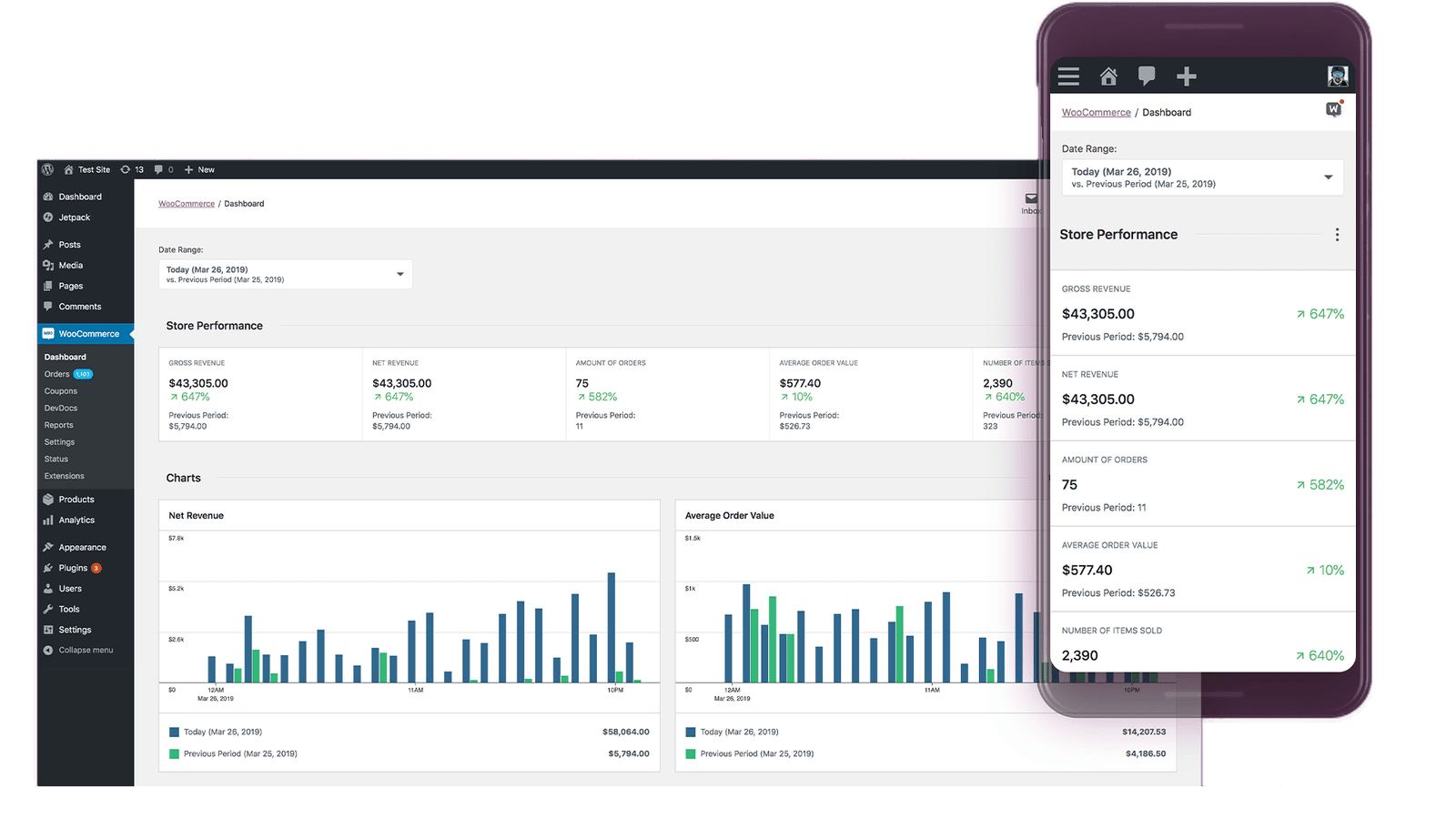Open DevDocs submenu item
Viewport: 1456px width, 819px height.
point(61,408)
